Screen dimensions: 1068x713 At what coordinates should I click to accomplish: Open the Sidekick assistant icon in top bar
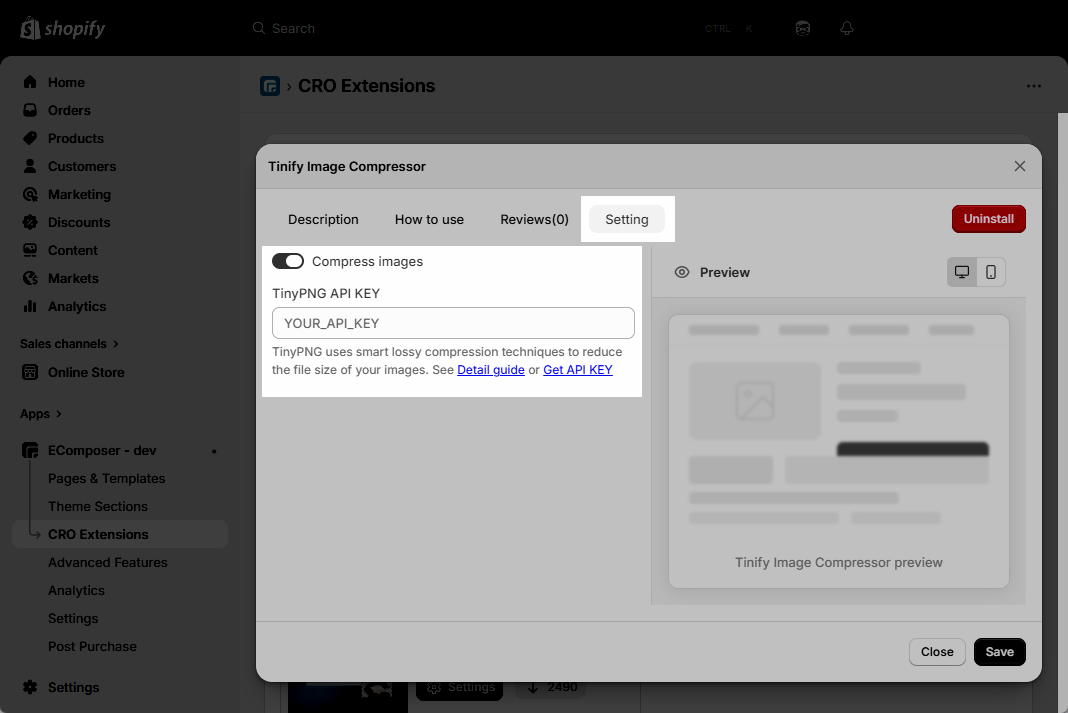pos(803,28)
